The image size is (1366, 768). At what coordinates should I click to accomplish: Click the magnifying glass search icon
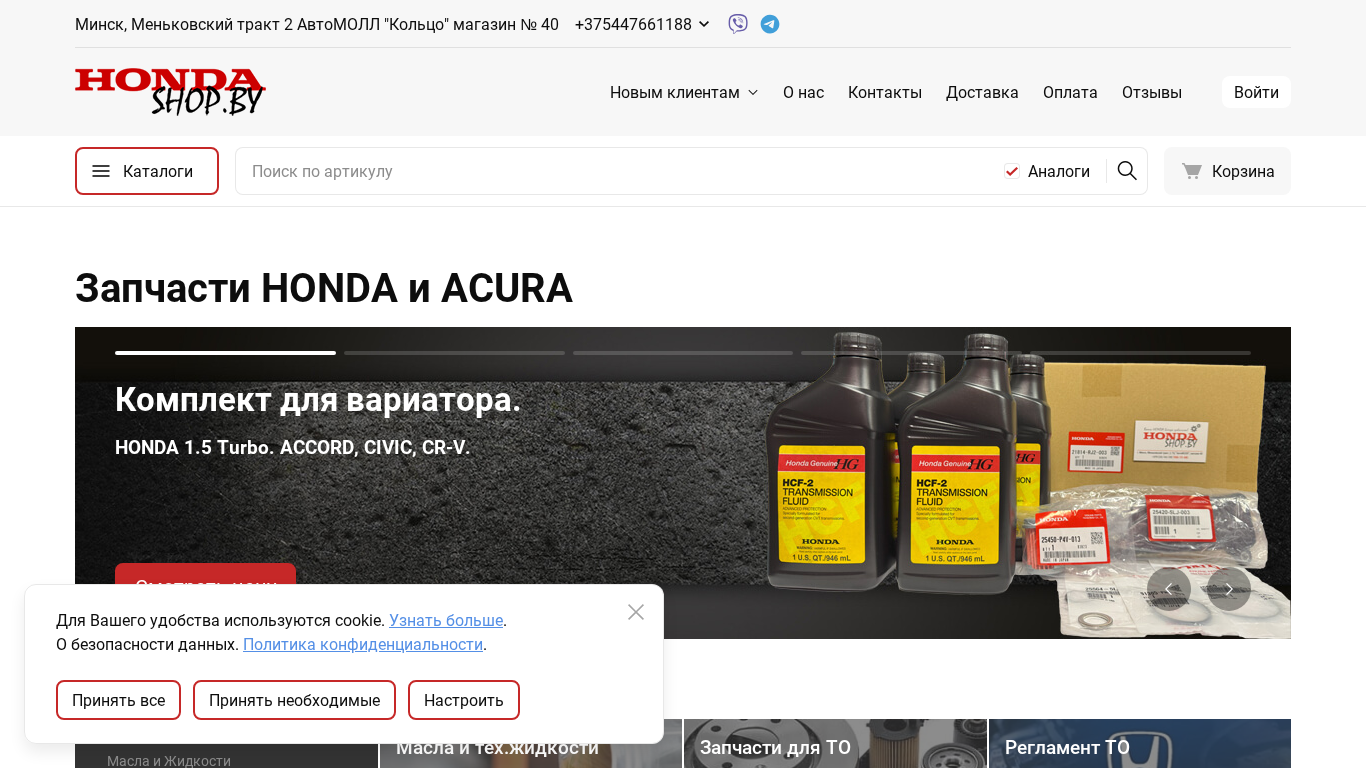click(x=1127, y=171)
